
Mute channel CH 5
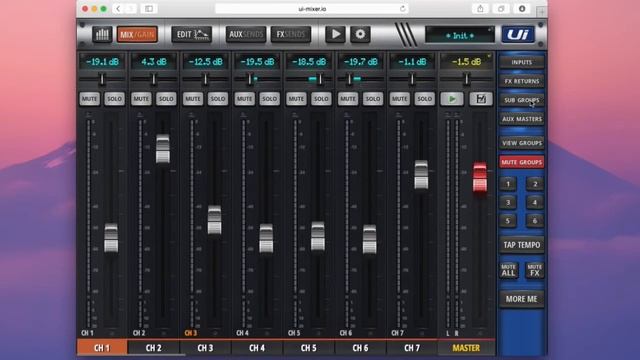point(296,99)
